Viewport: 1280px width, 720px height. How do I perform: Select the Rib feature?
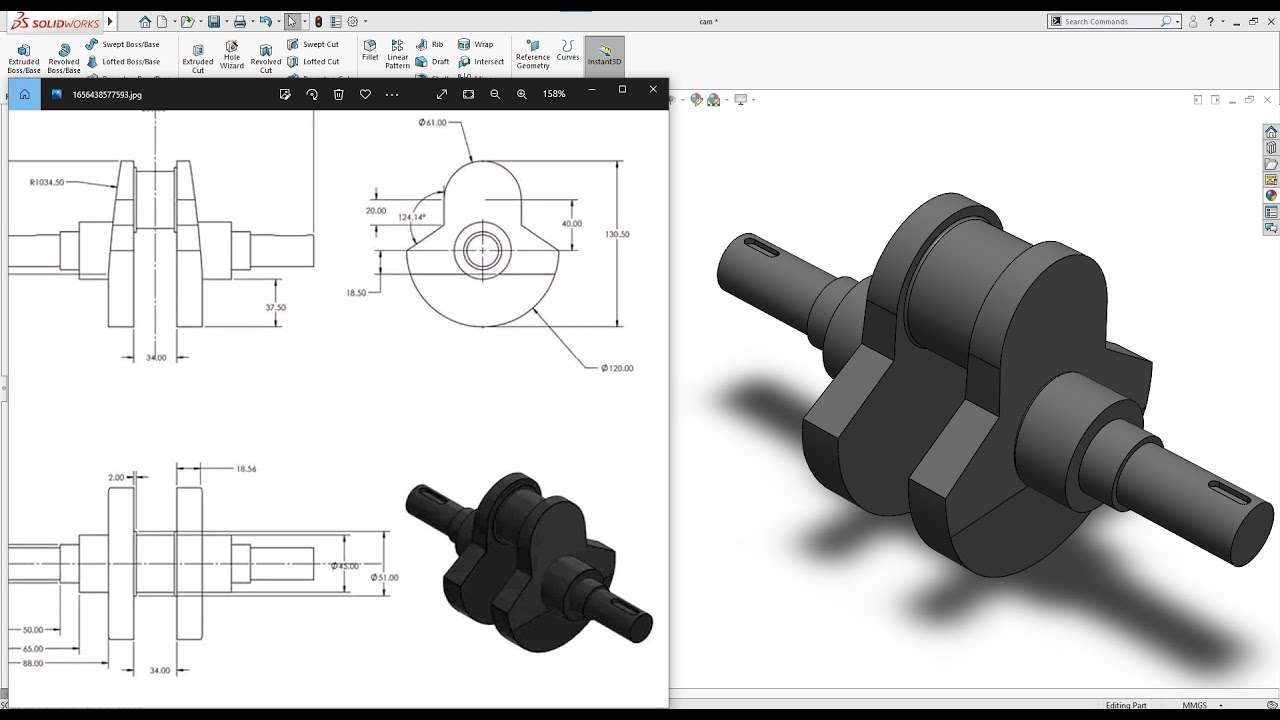(430, 44)
